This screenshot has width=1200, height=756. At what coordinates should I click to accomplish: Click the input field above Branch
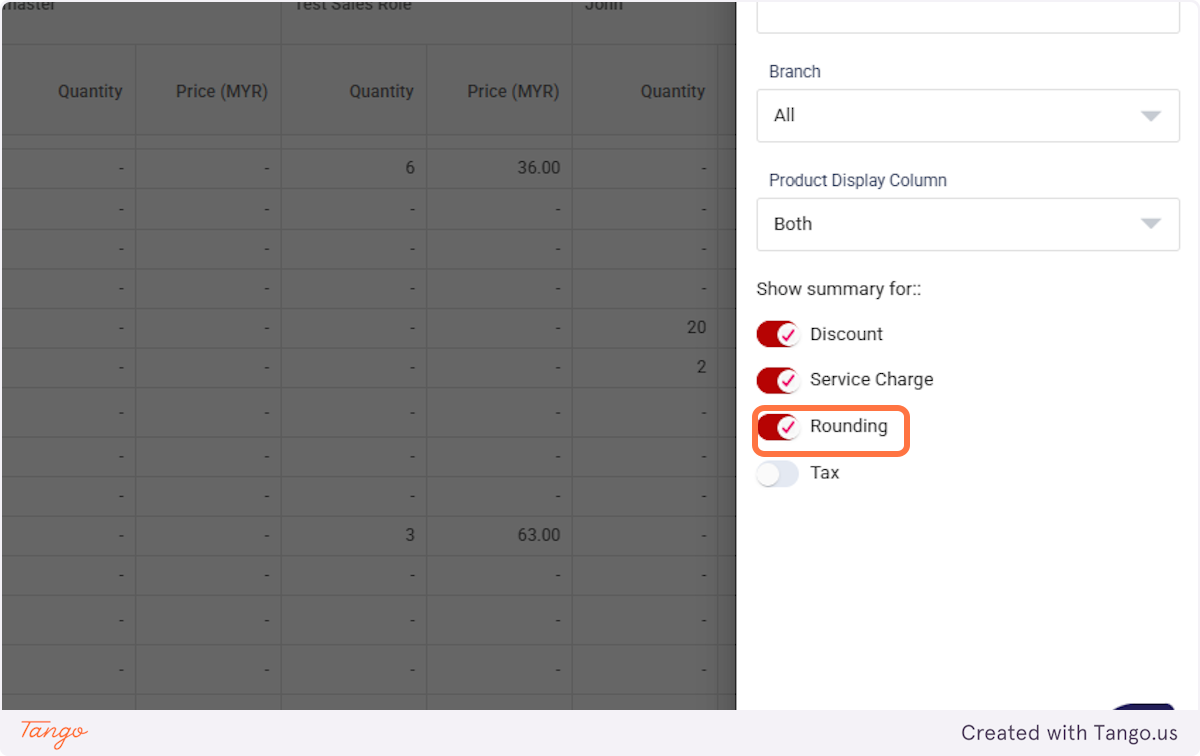(968, 16)
